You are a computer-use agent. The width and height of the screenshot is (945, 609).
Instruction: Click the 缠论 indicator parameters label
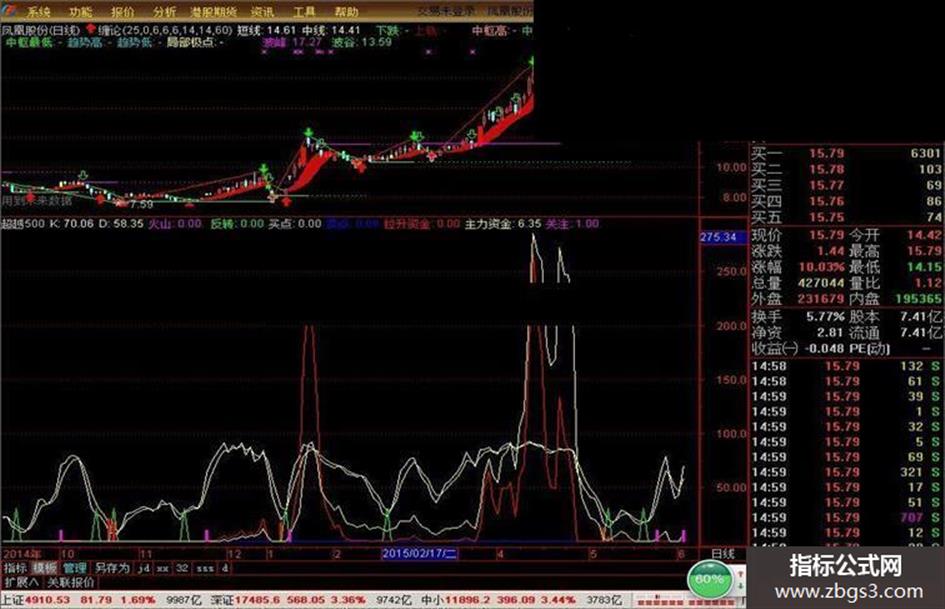pos(165,30)
